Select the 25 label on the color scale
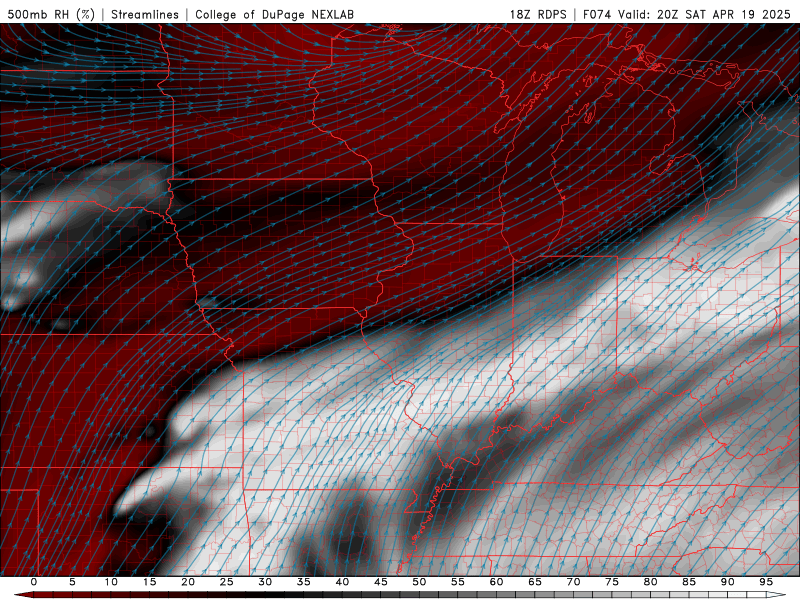Screen dimensions: 800x600 (227, 582)
